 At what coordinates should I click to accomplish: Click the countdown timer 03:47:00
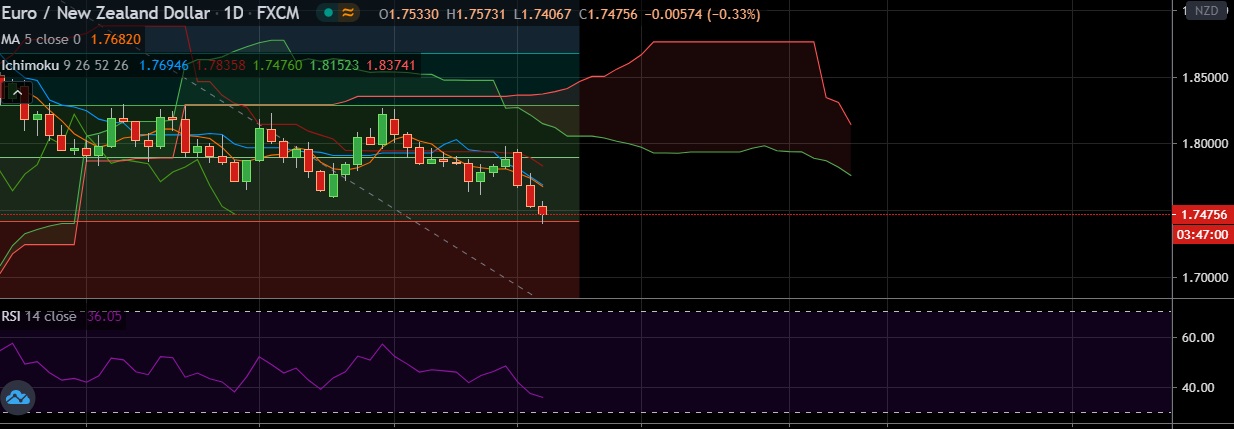[1203, 233]
